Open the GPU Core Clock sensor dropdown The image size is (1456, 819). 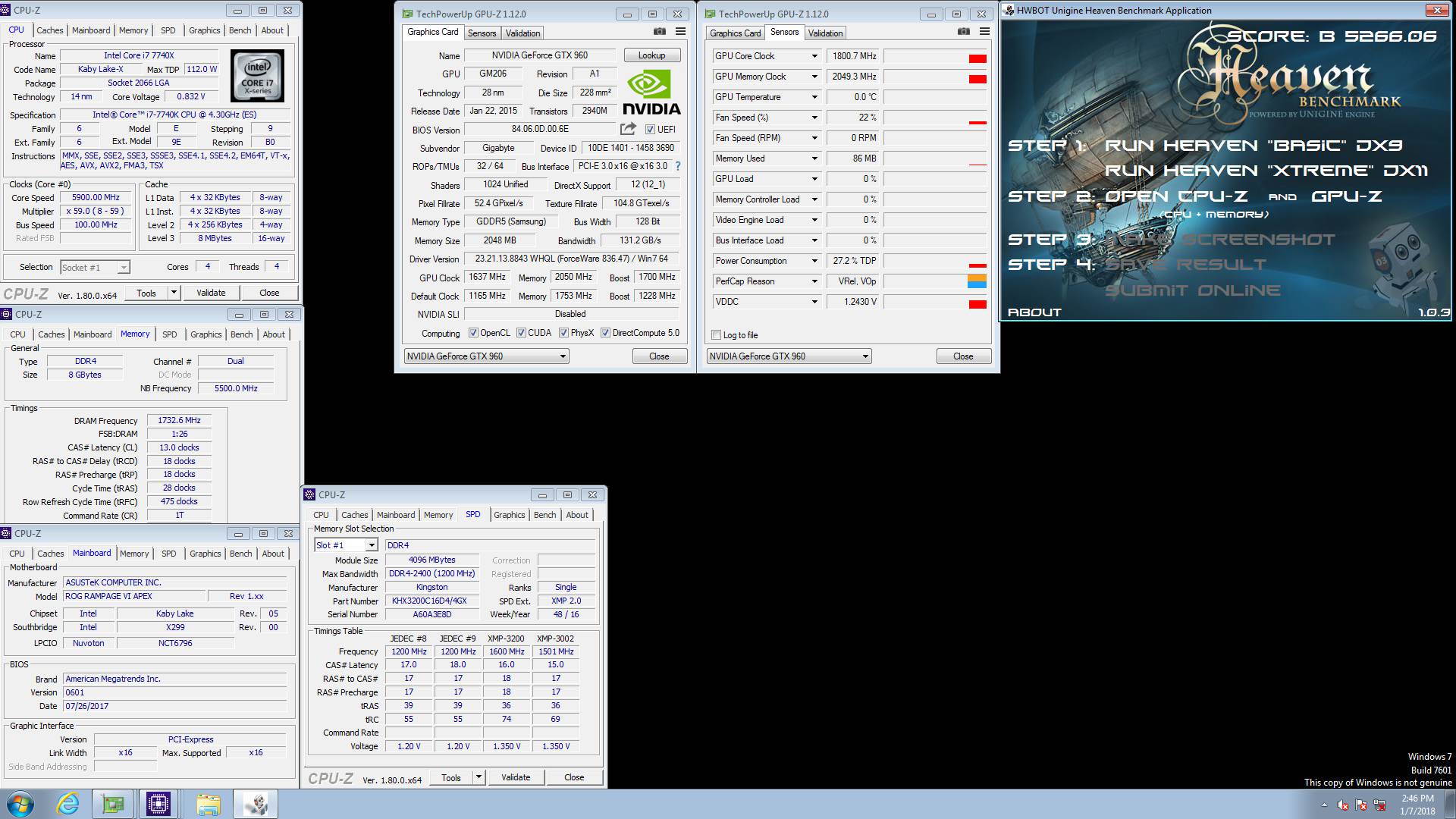tap(814, 56)
